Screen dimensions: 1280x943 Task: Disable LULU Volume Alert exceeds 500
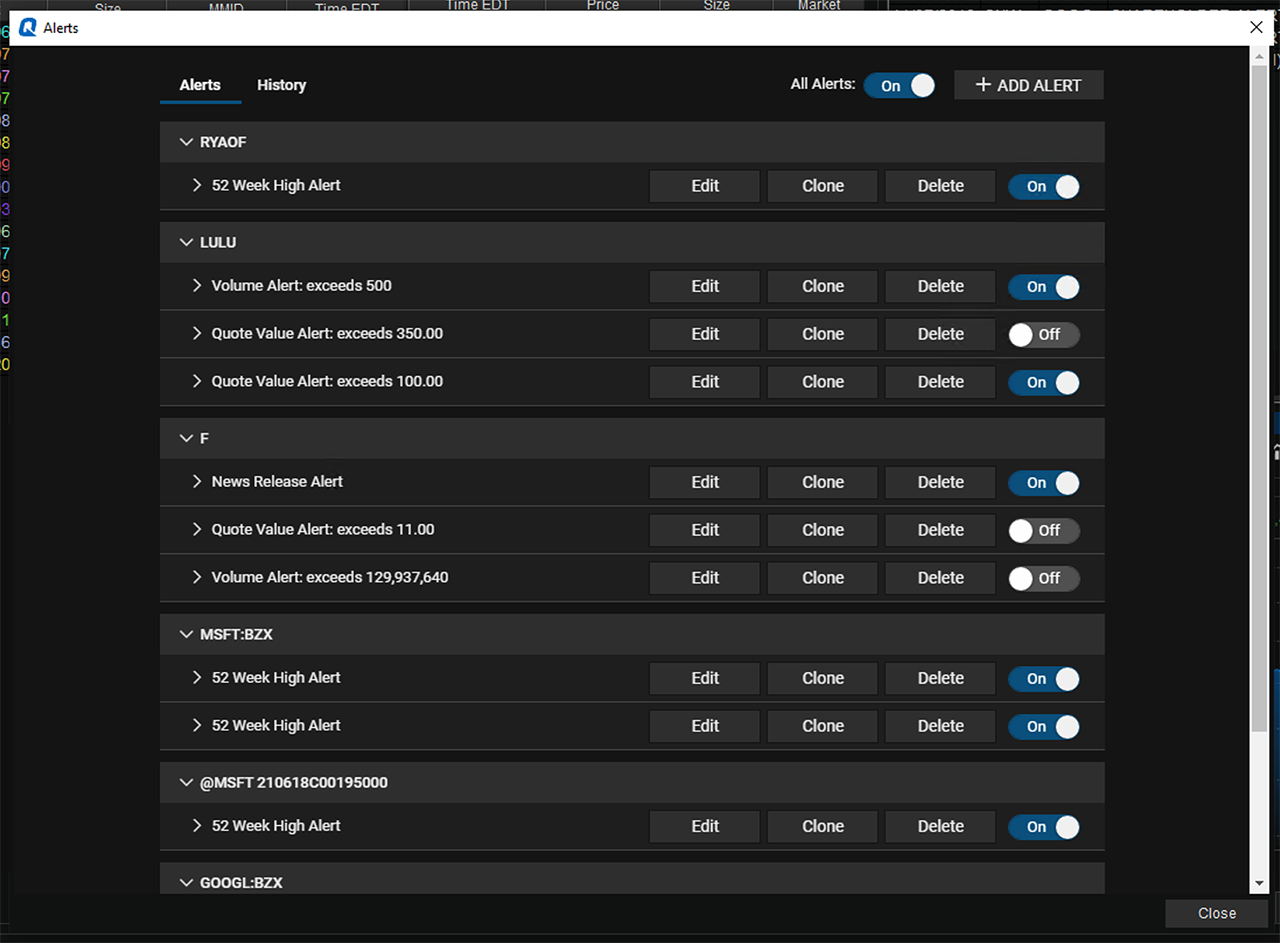click(x=1044, y=286)
